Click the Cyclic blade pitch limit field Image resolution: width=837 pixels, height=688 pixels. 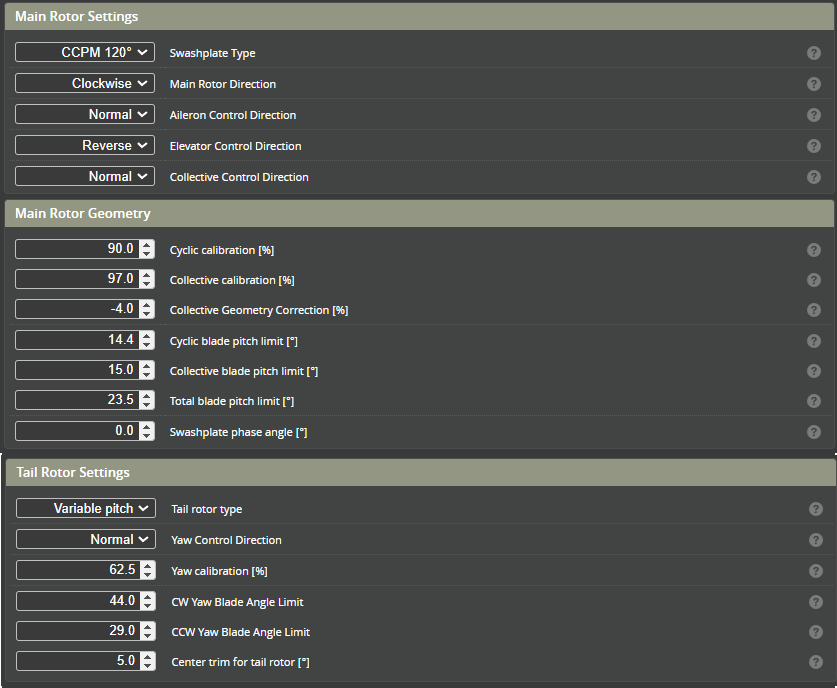[76, 340]
